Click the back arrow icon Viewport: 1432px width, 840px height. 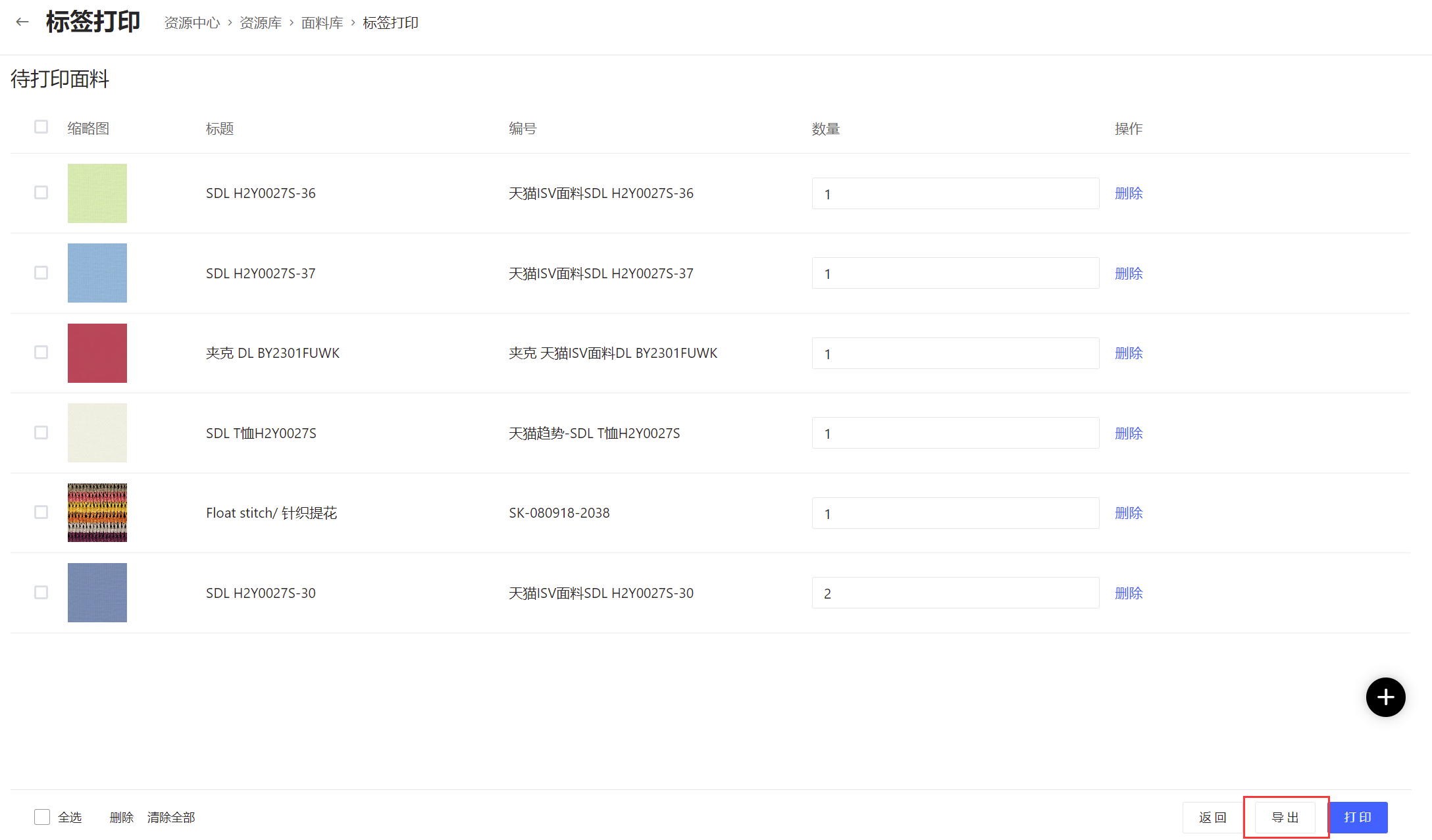pos(22,22)
